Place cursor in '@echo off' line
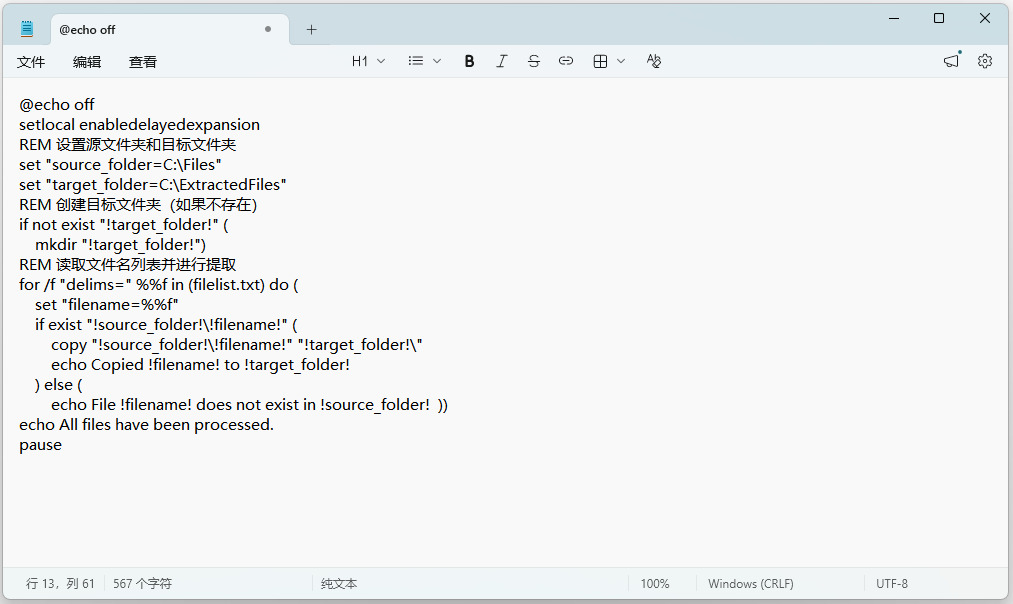This screenshot has height=604, width=1013. coord(57,105)
